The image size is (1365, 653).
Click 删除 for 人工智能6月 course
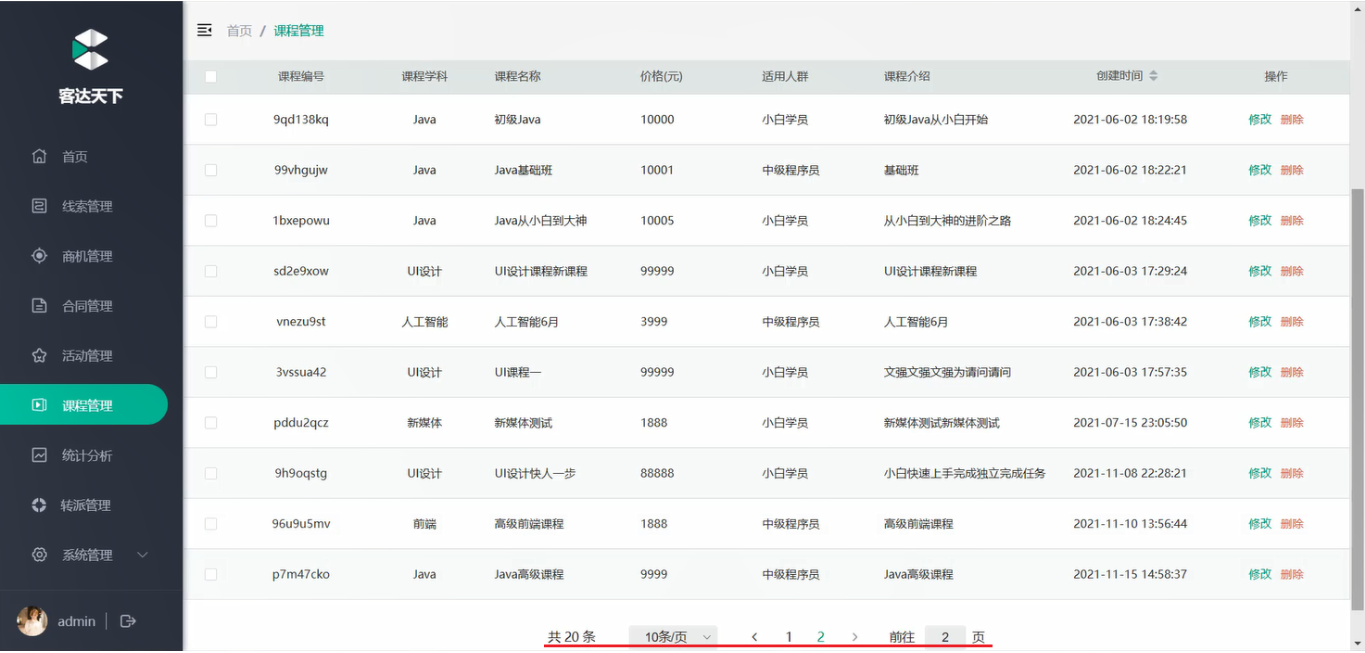(1292, 321)
